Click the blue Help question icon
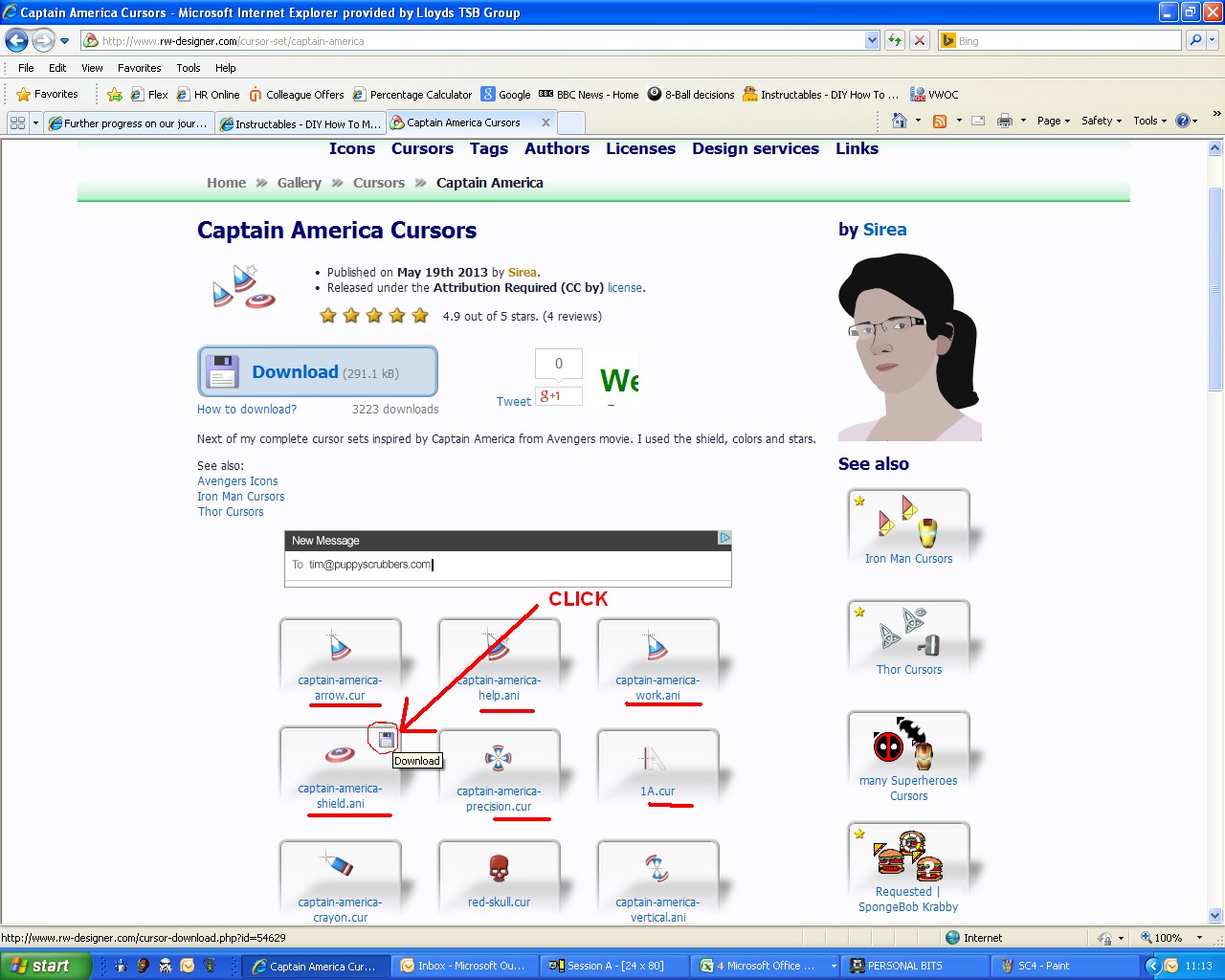The image size is (1225, 980). [x=1183, y=121]
